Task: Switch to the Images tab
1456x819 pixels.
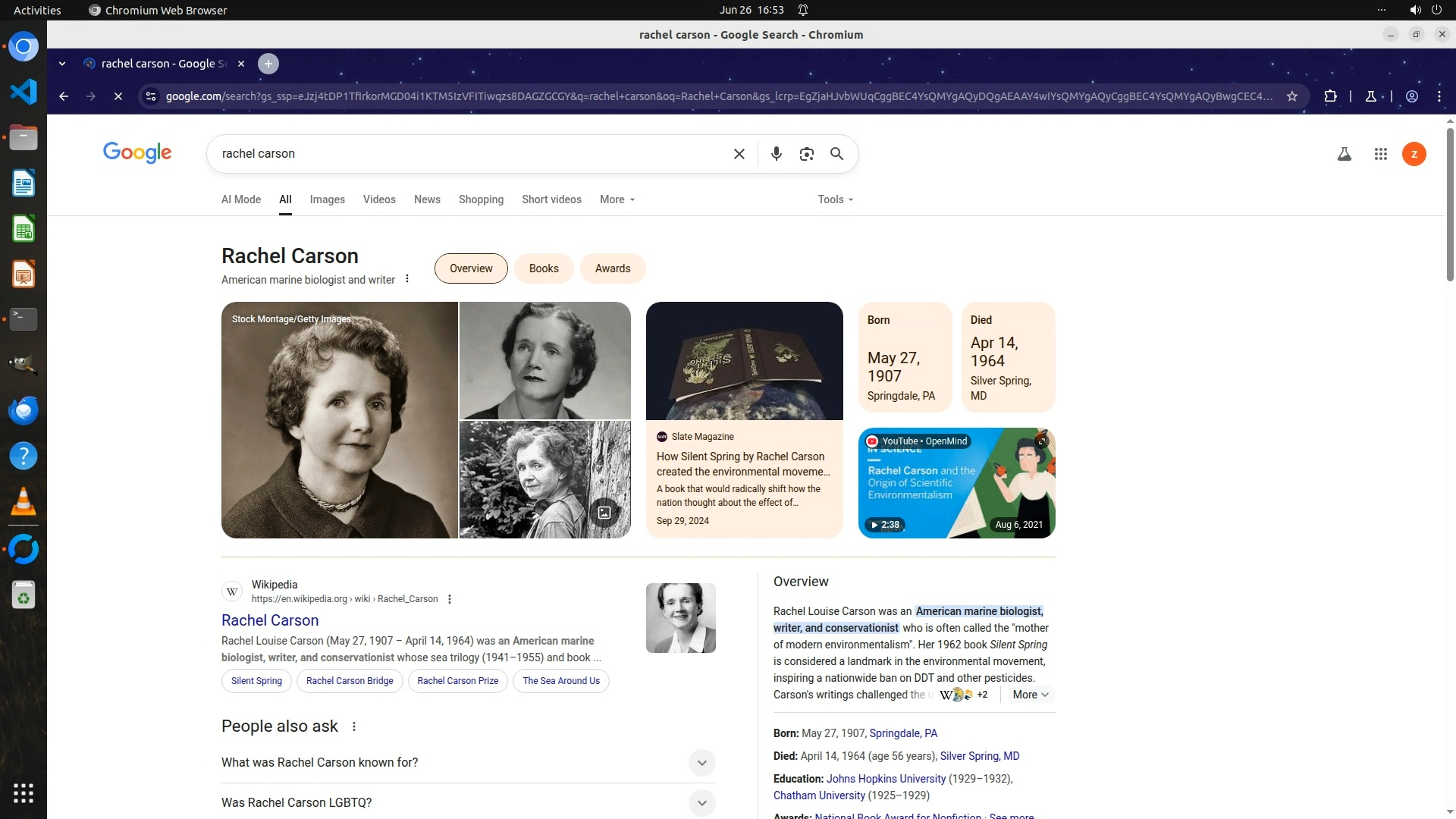Action: pyautogui.click(x=327, y=199)
